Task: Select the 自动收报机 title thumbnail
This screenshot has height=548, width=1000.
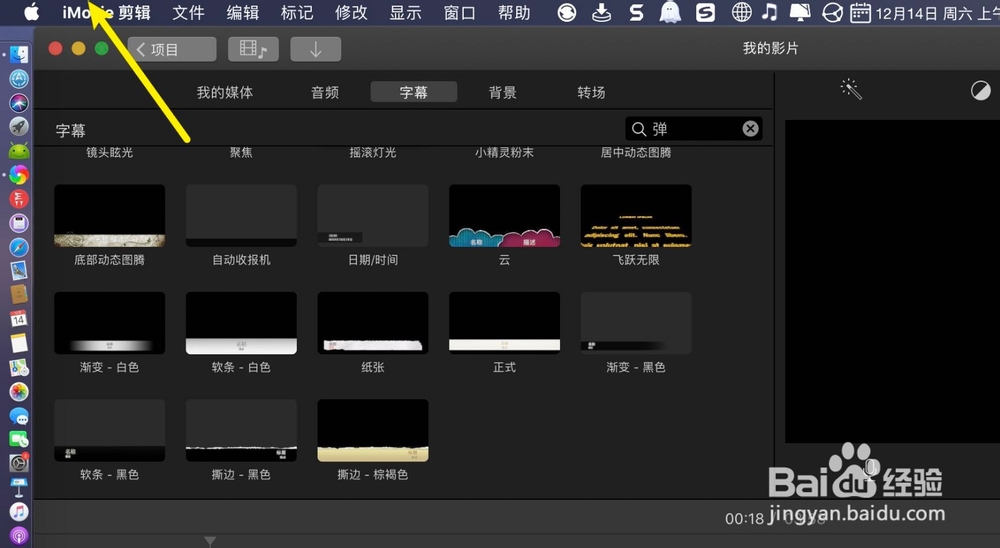Action: click(x=241, y=216)
